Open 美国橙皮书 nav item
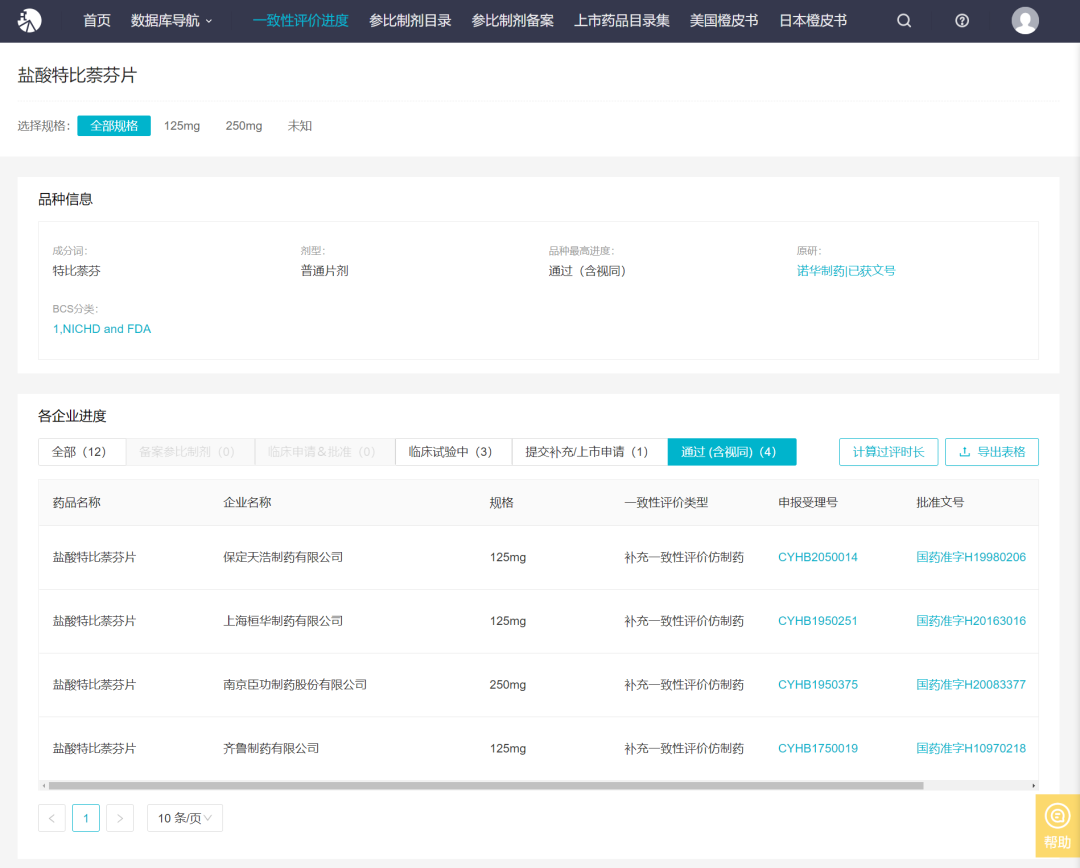 (724, 21)
